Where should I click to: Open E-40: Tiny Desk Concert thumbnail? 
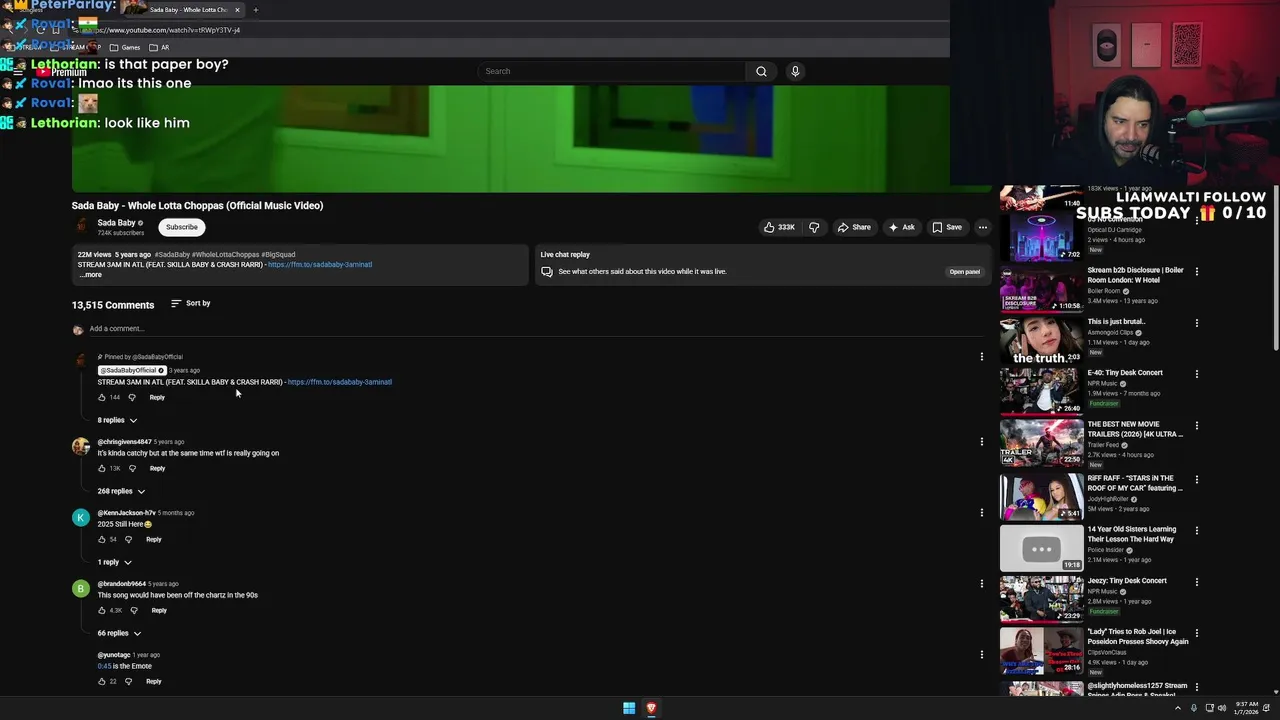point(1041,391)
